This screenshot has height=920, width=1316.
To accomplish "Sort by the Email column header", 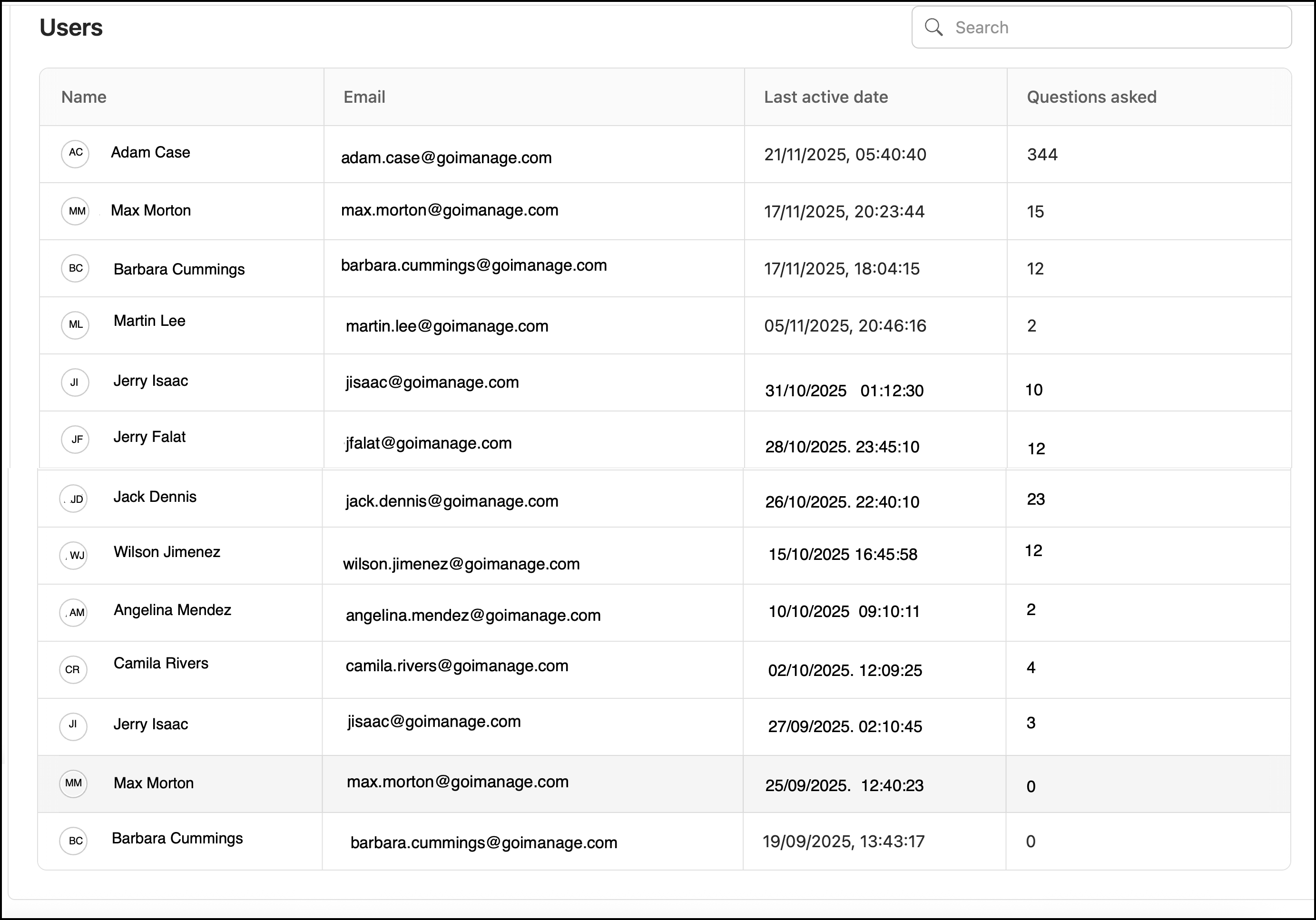I will click(364, 97).
